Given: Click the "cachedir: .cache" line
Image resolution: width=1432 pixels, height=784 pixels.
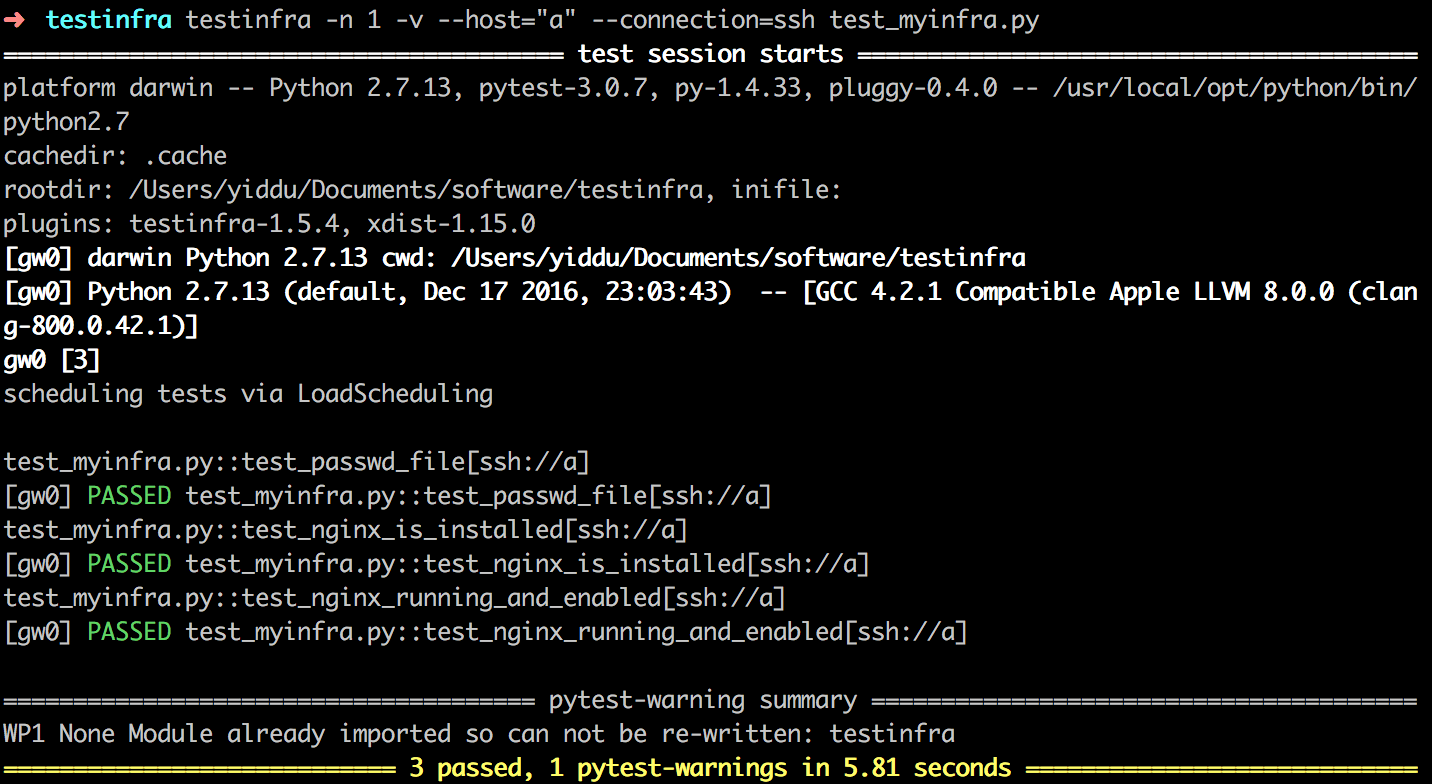Looking at the screenshot, I should point(115,156).
